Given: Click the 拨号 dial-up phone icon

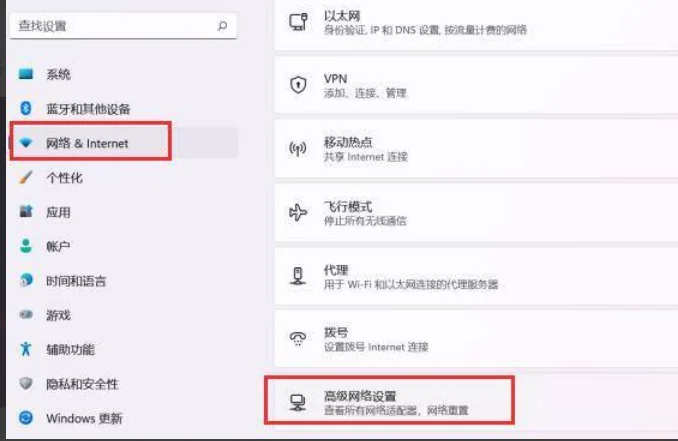Looking at the screenshot, I should [298, 339].
